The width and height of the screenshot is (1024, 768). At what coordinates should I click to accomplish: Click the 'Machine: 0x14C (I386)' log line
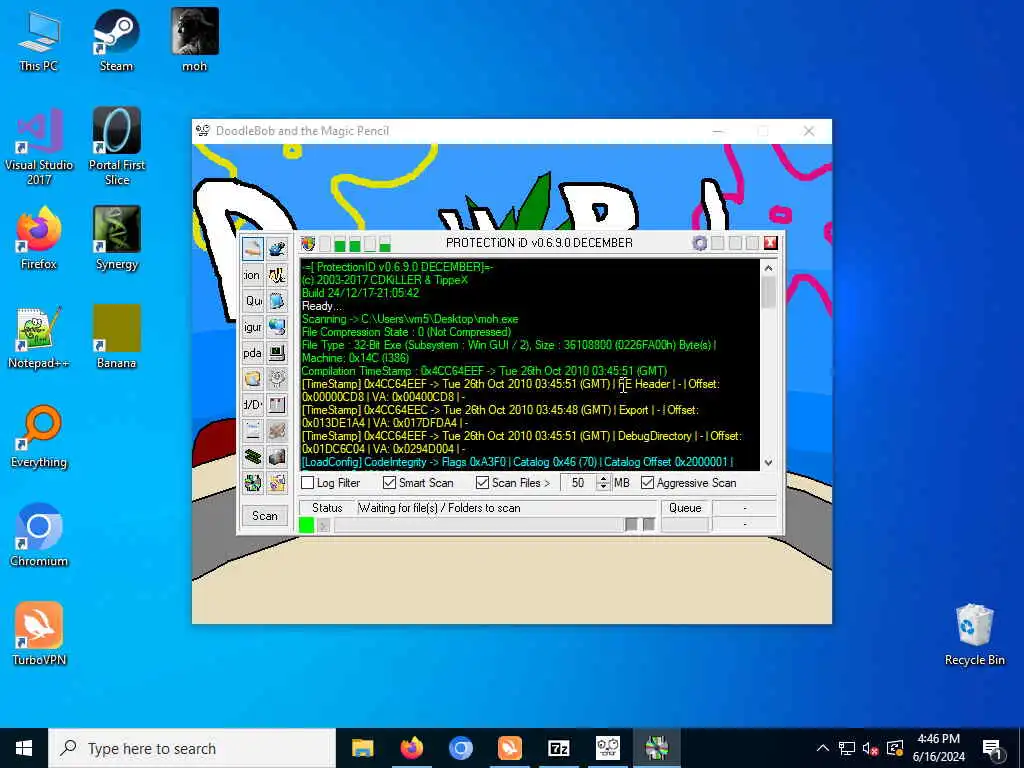tap(355, 358)
